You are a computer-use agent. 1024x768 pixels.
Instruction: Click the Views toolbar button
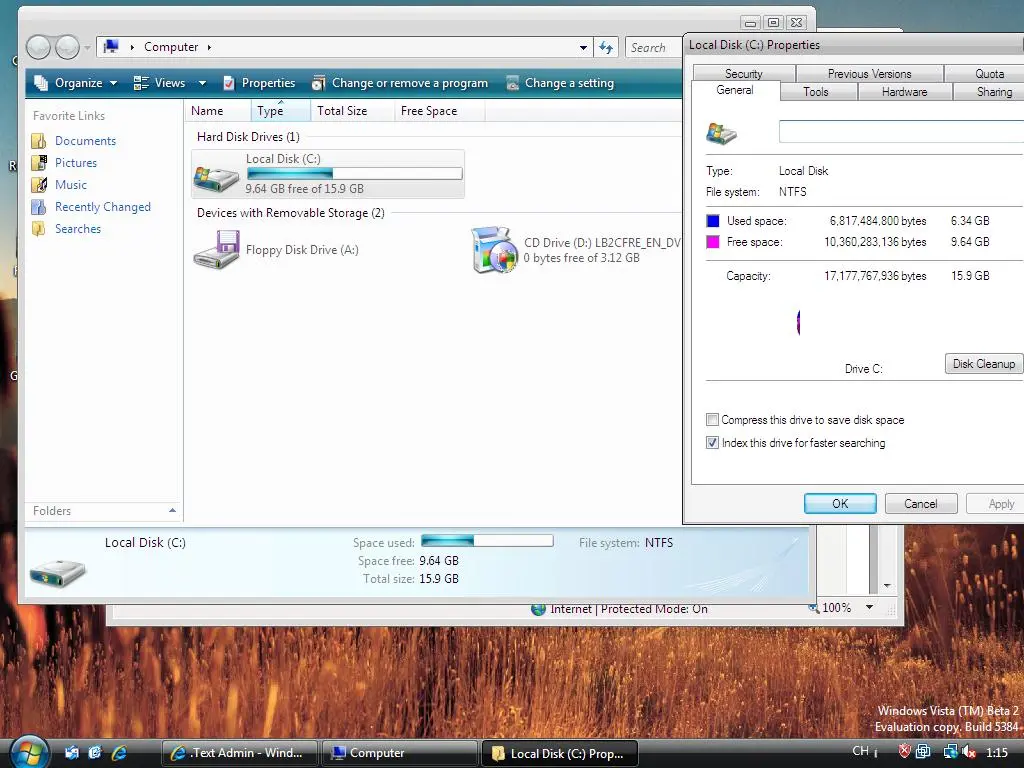[160, 83]
